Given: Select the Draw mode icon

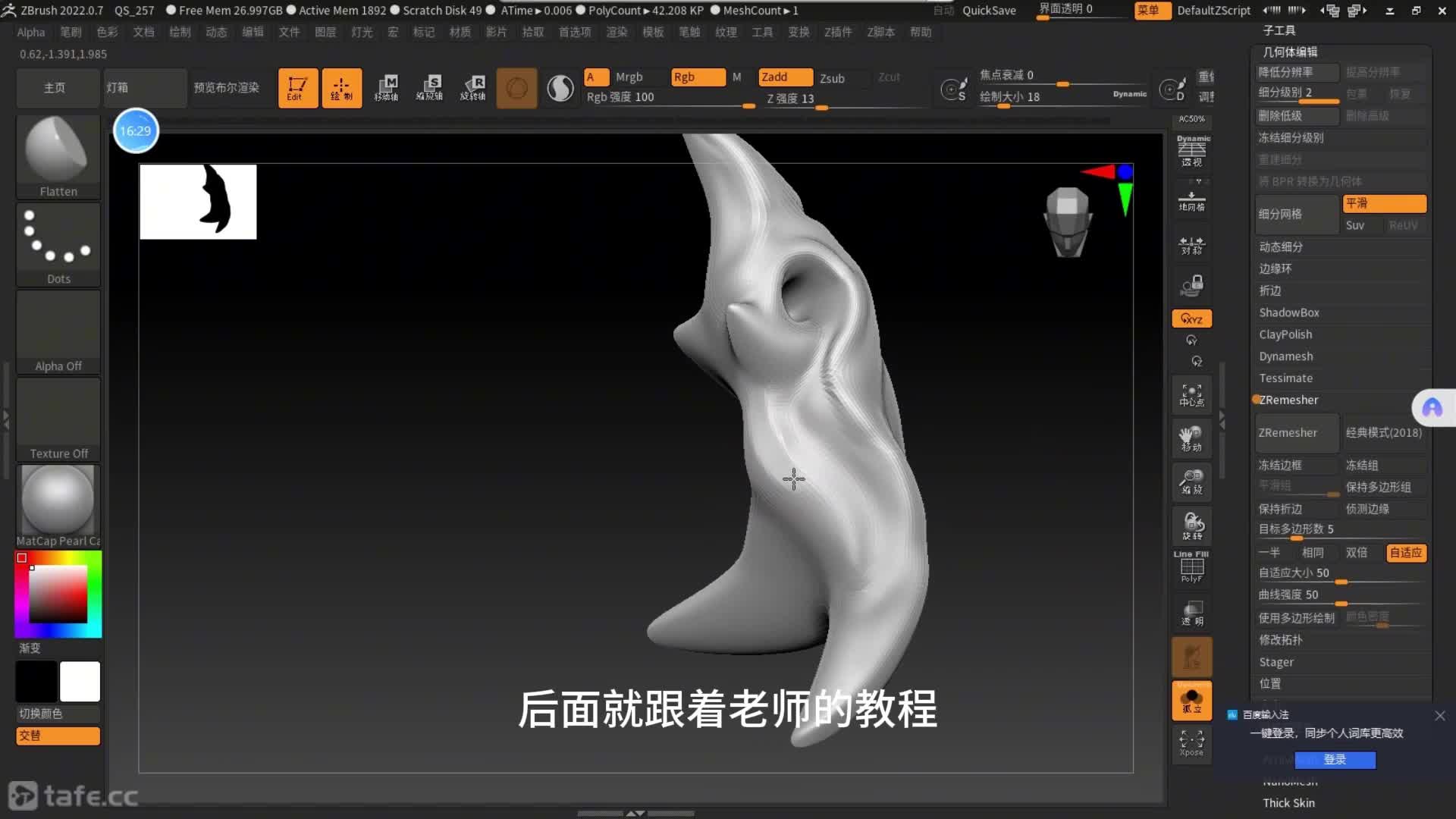Looking at the screenshot, I should pyautogui.click(x=341, y=88).
